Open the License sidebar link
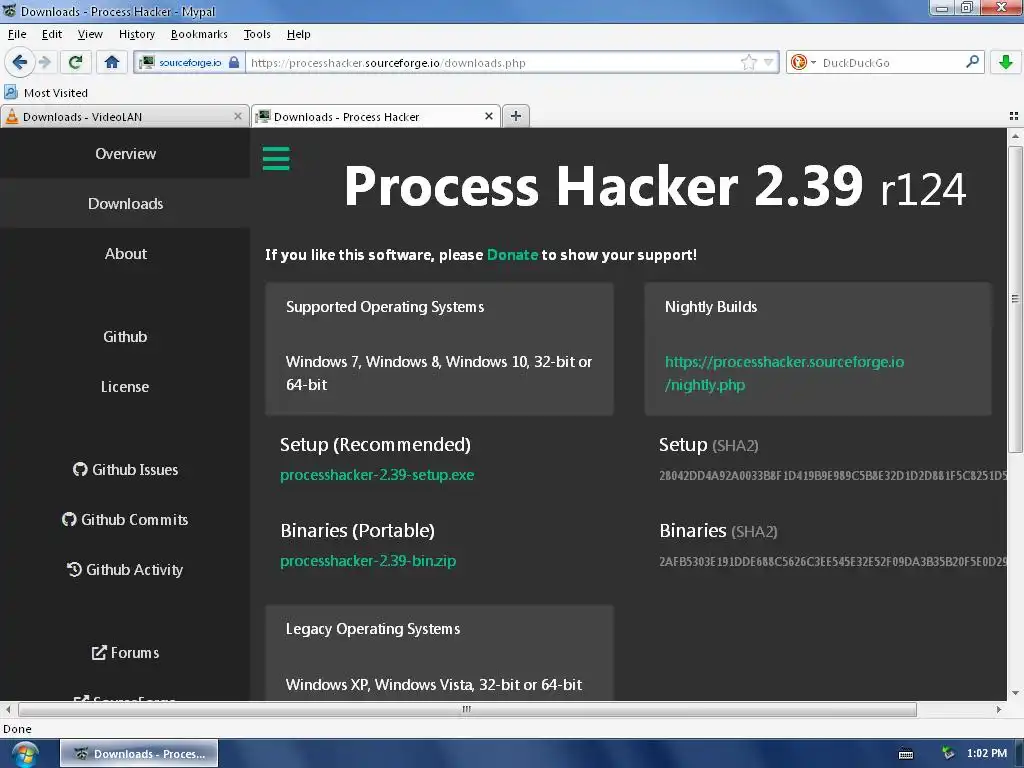Image resolution: width=1024 pixels, height=768 pixels. tap(125, 387)
